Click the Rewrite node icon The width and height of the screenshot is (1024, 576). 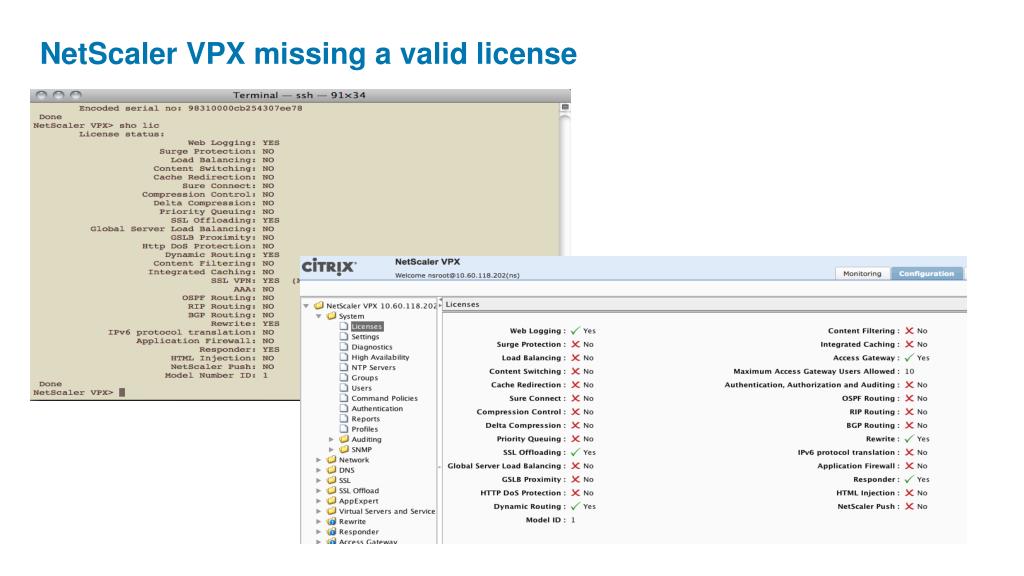[x=332, y=521]
